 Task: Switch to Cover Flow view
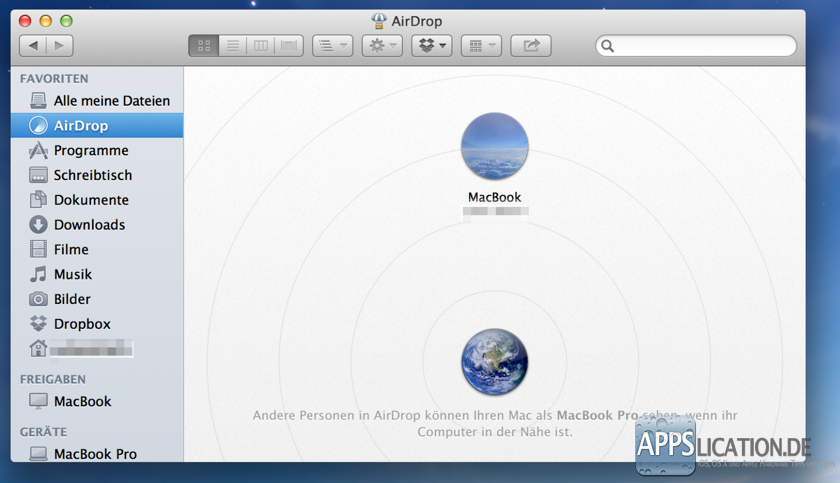289,46
